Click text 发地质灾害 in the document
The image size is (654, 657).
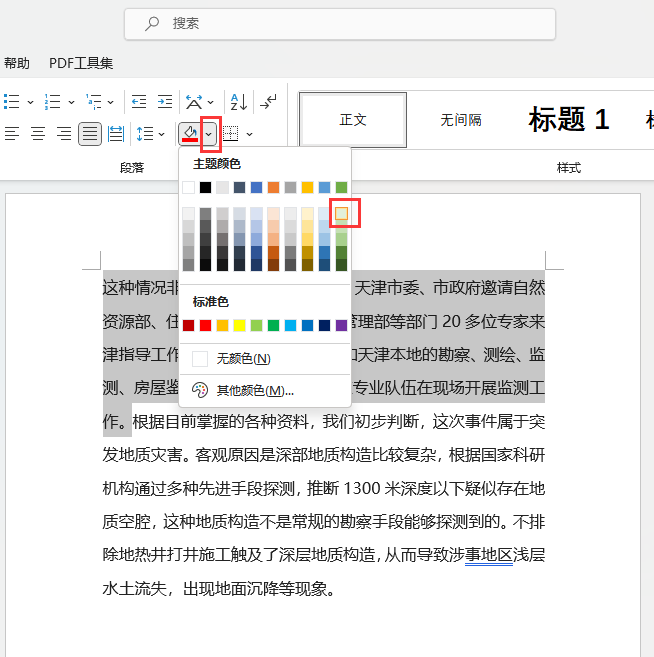[142, 455]
